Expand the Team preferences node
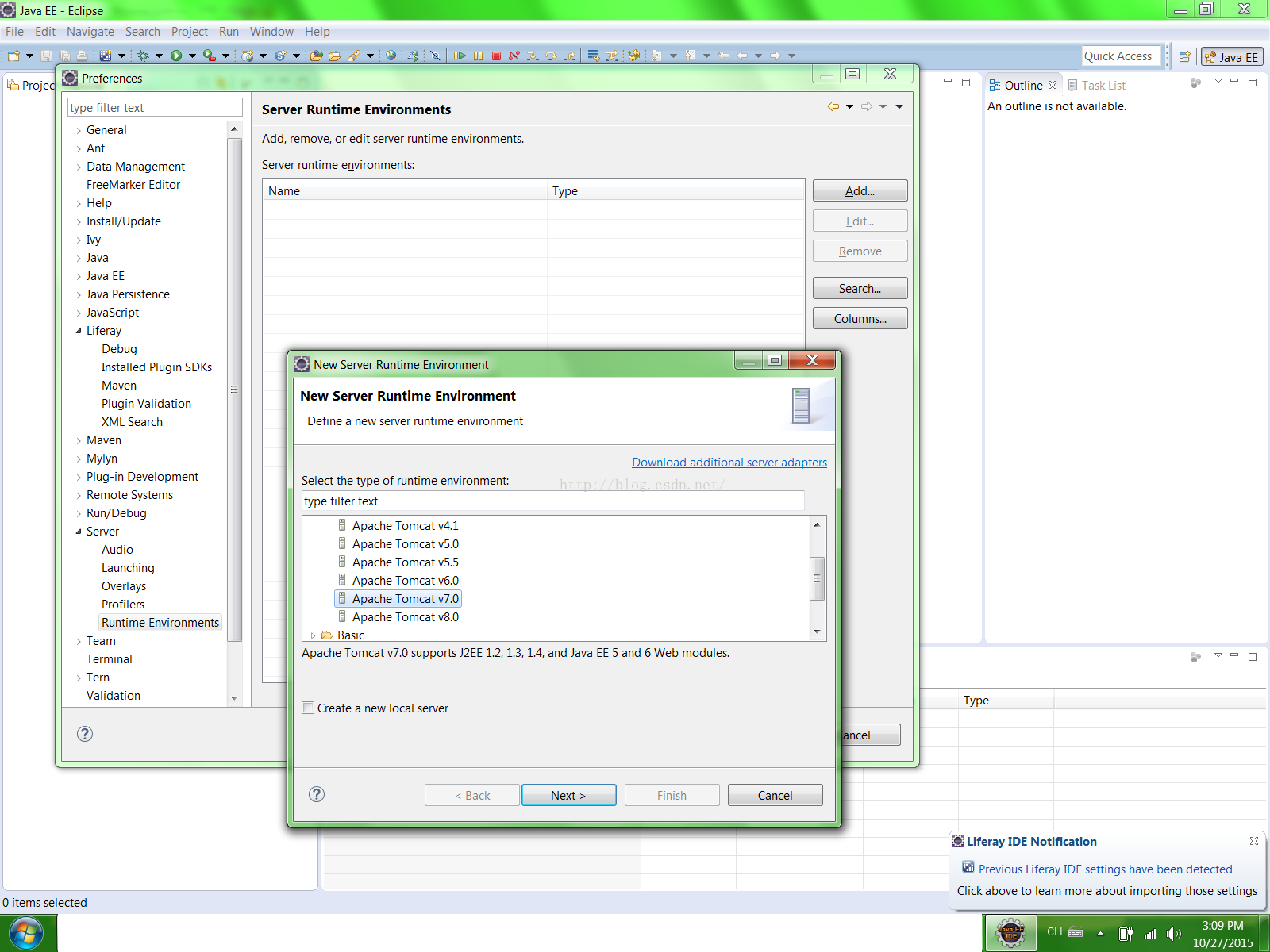1270x952 pixels. pyautogui.click(x=79, y=641)
